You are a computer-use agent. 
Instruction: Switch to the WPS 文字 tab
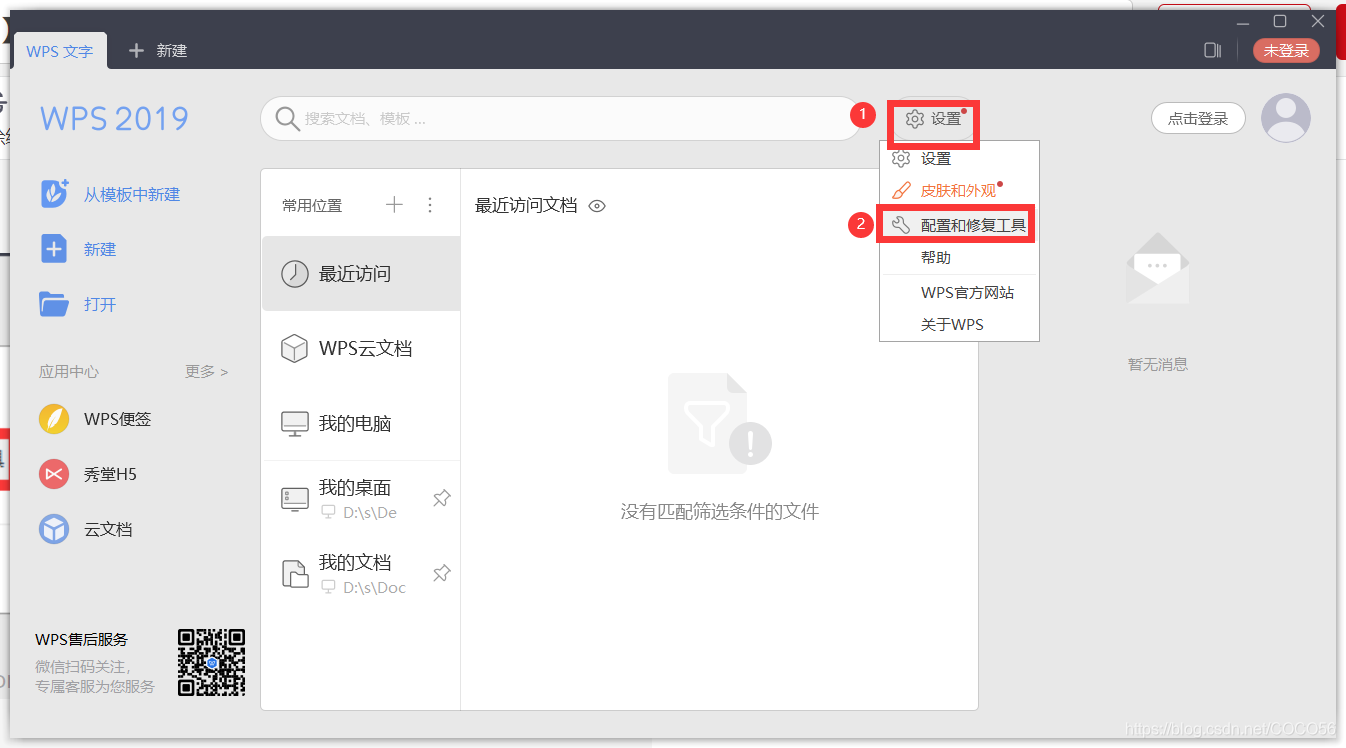[x=59, y=50]
